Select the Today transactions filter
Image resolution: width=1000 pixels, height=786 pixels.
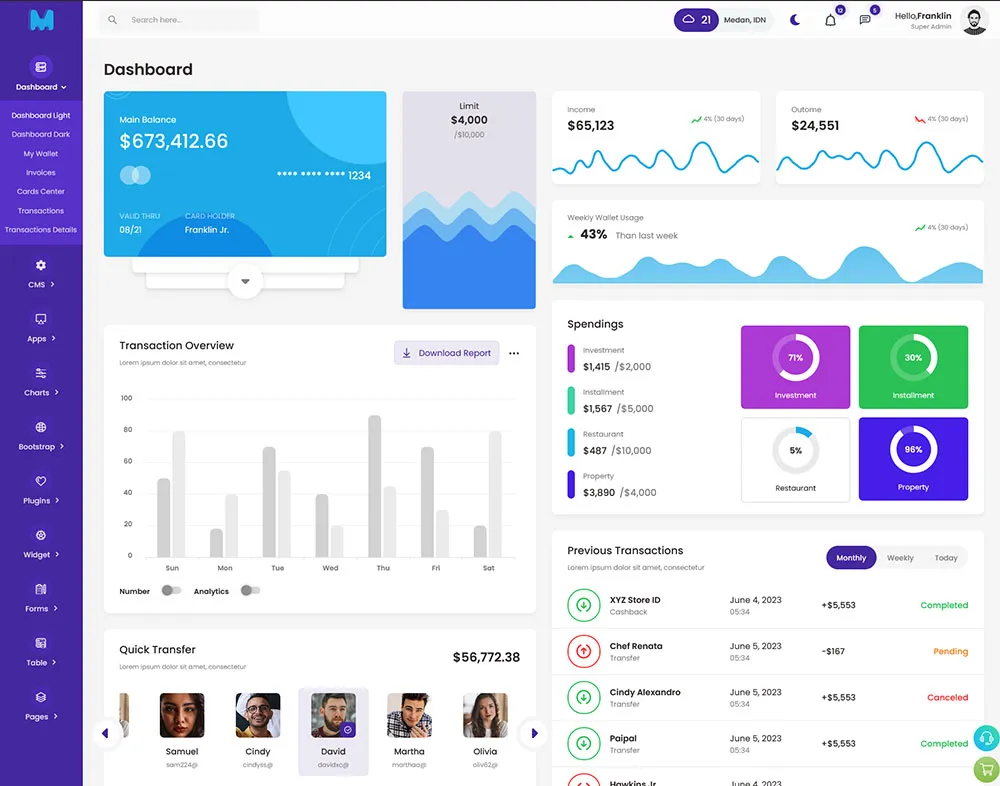pyautogui.click(x=946, y=558)
